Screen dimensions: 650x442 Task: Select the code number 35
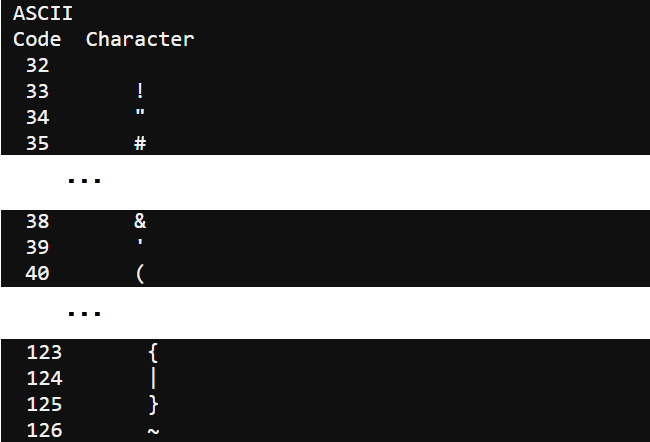point(37,143)
